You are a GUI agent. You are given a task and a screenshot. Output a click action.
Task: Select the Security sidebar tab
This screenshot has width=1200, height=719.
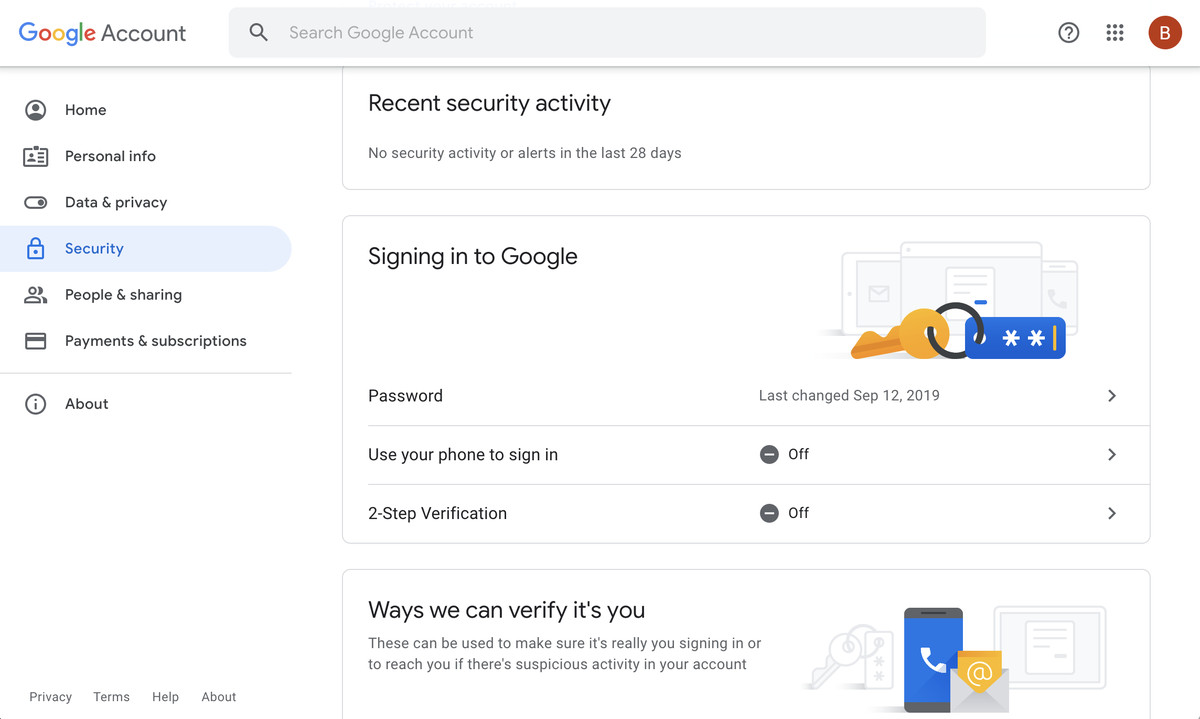[x=94, y=249]
